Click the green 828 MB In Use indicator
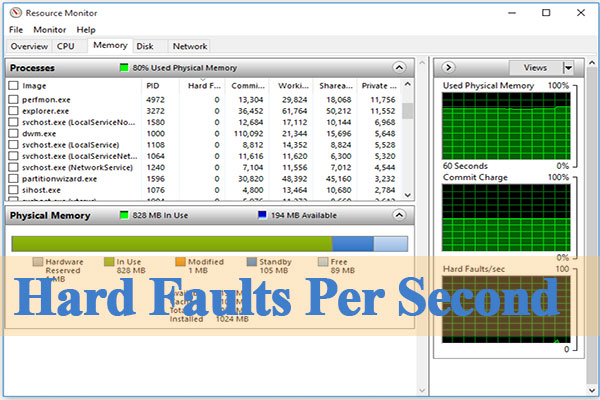Viewport: 600px width, 400px height. click(x=124, y=215)
